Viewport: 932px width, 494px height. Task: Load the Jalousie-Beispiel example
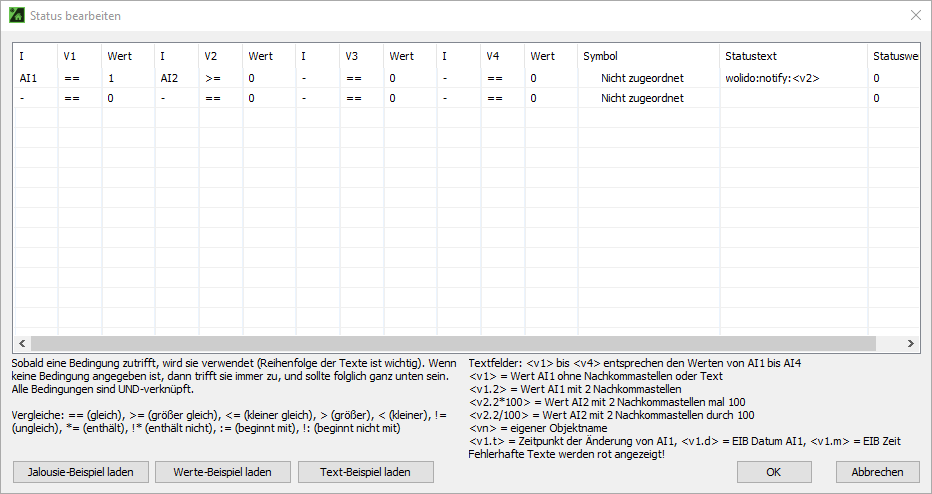click(x=80, y=472)
